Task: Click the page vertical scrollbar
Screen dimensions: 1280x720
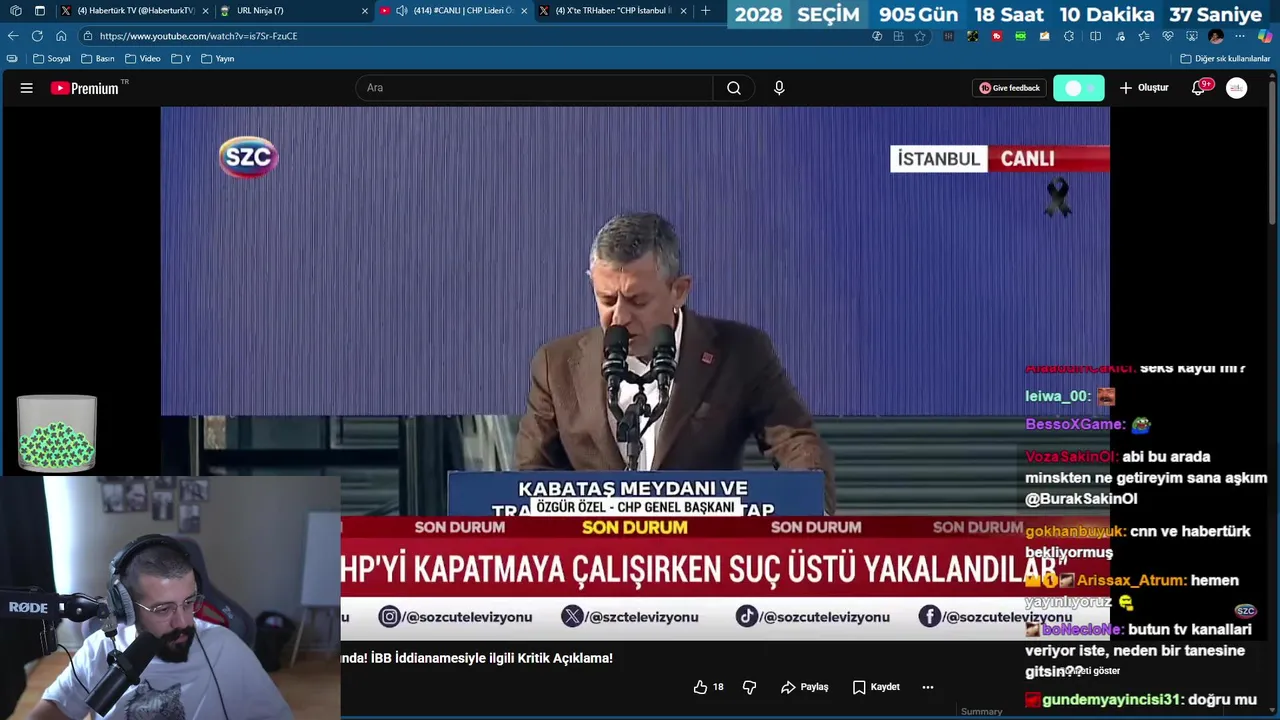Action: point(1274,150)
